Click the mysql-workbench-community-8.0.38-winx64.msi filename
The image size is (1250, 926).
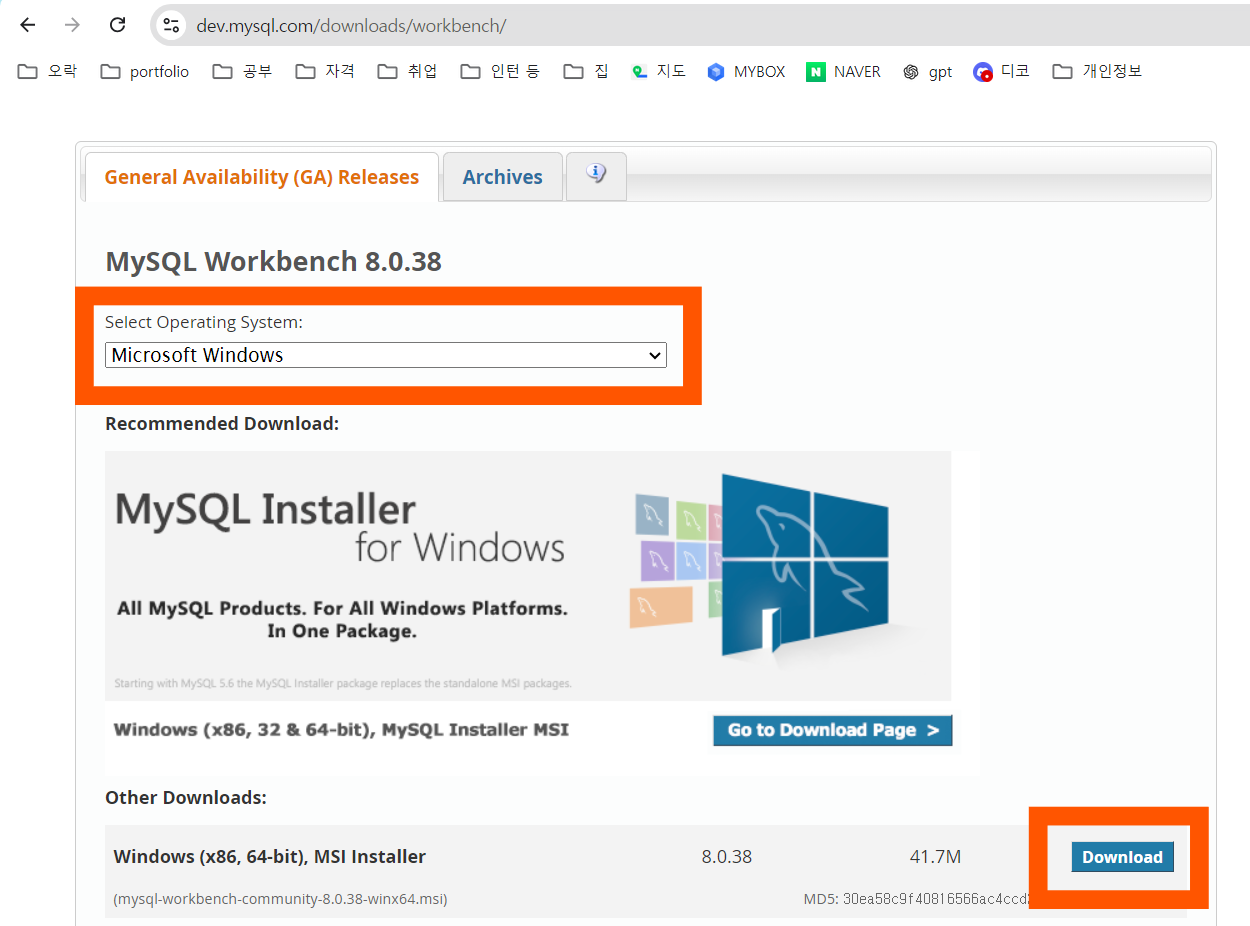click(281, 899)
